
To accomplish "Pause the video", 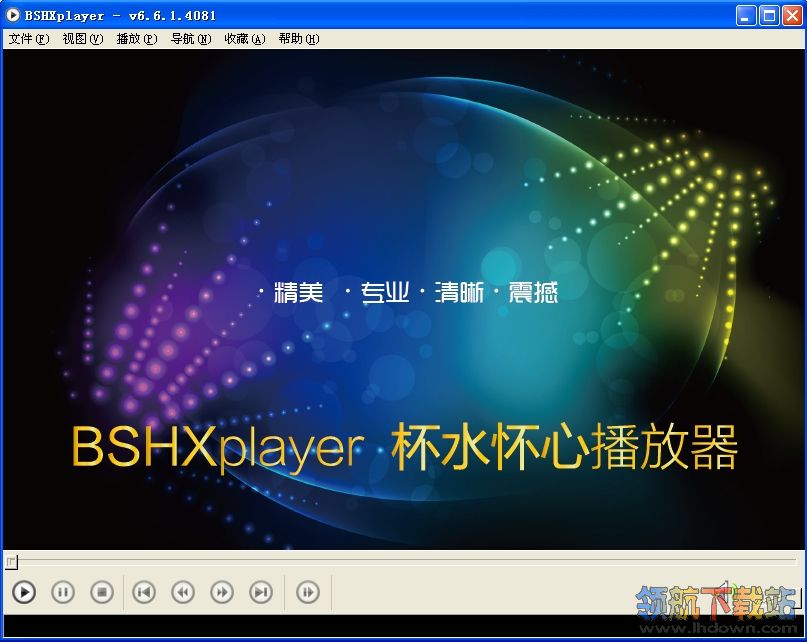I will (x=63, y=592).
